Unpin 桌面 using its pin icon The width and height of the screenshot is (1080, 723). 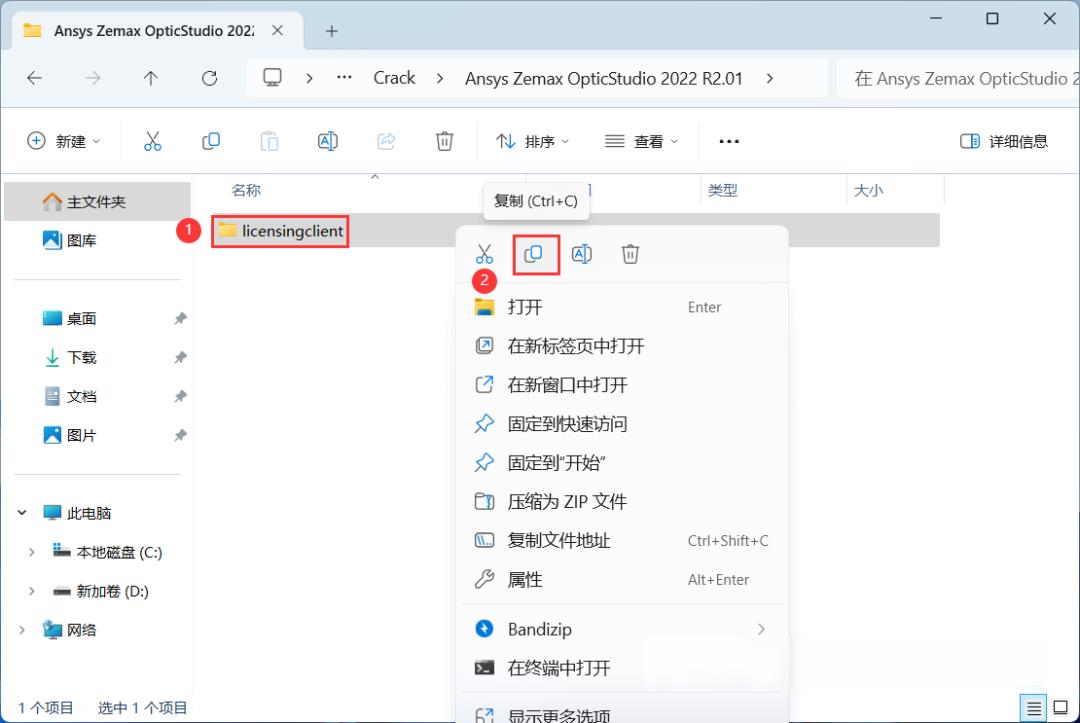pos(180,319)
